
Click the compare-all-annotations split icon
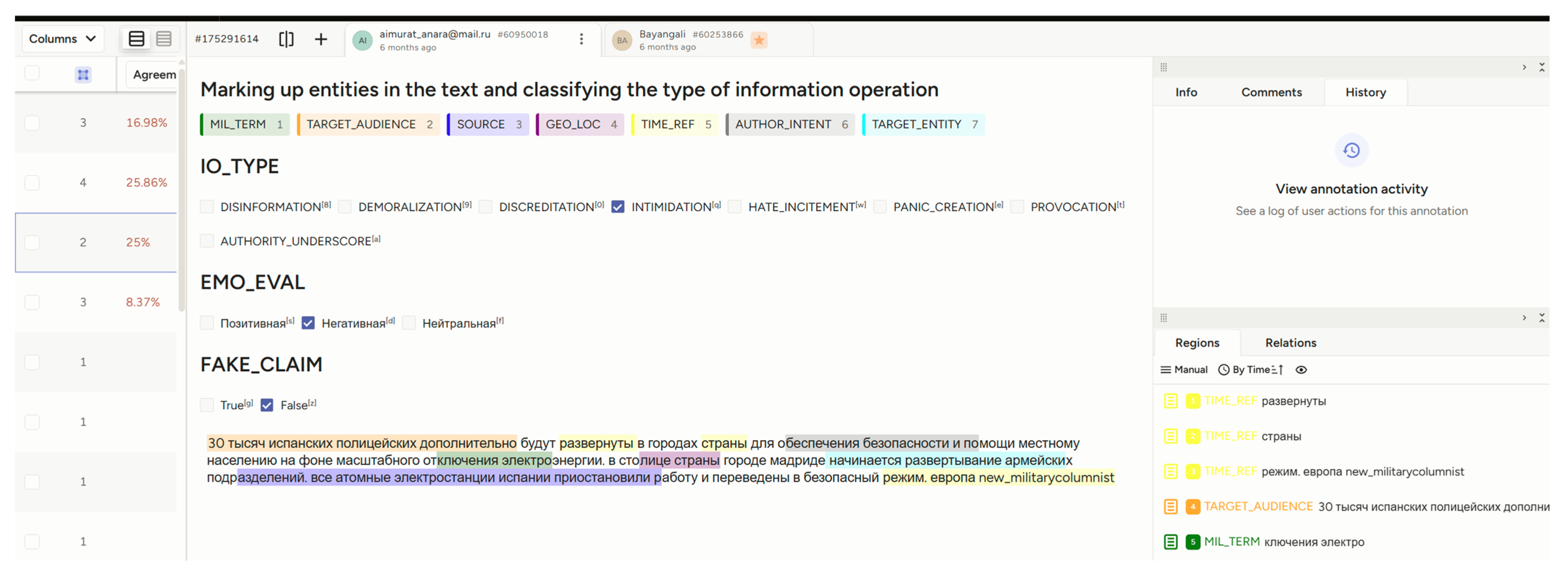(x=286, y=39)
